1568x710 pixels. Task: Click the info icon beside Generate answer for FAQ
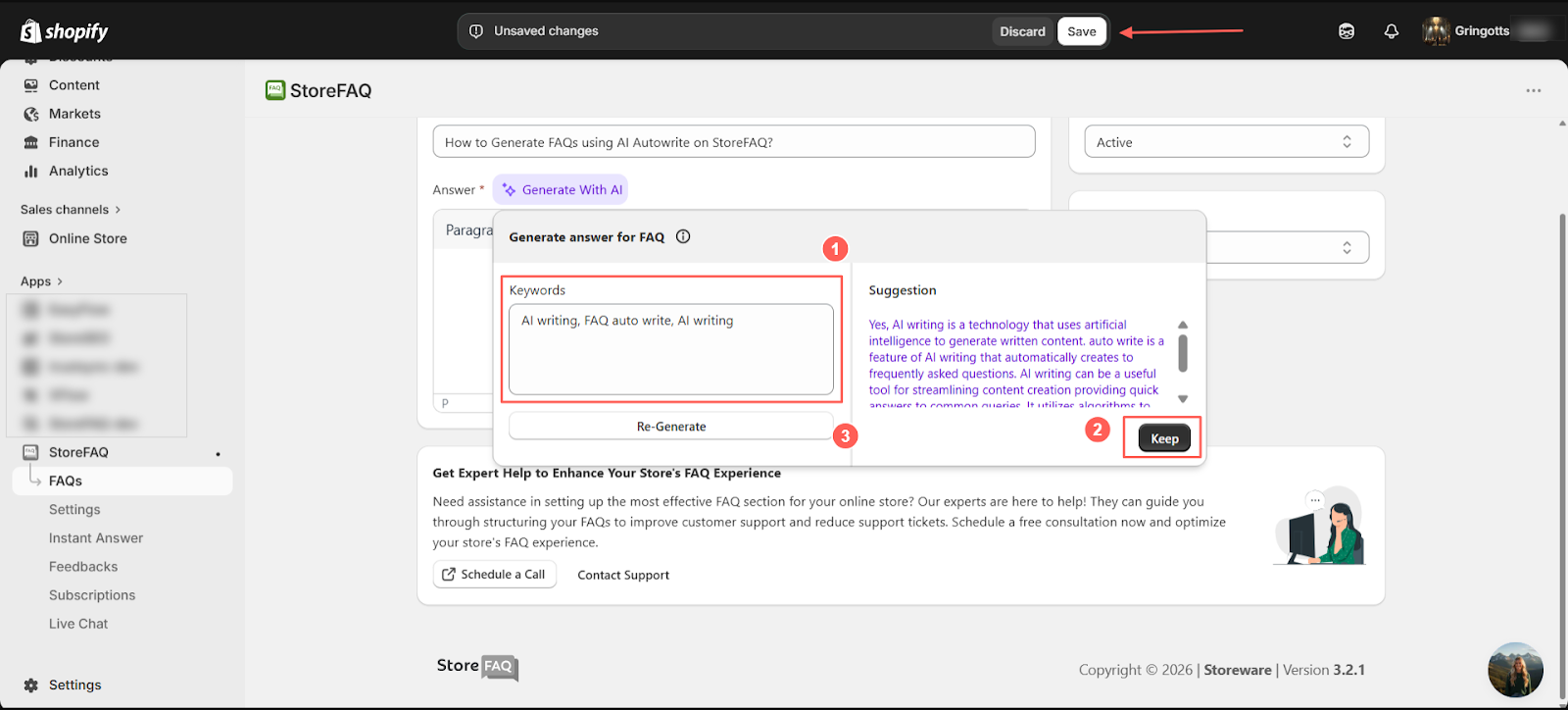coord(683,236)
